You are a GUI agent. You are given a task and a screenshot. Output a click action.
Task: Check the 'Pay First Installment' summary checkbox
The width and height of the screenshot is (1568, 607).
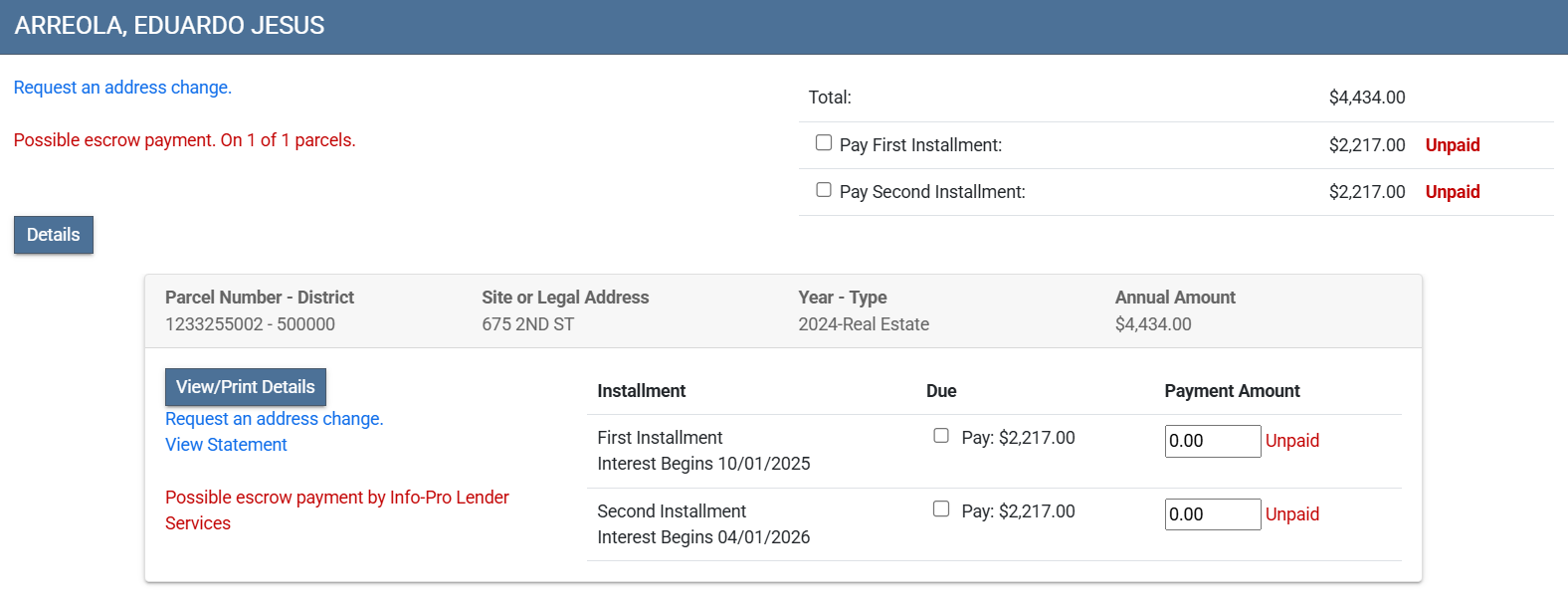click(824, 143)
